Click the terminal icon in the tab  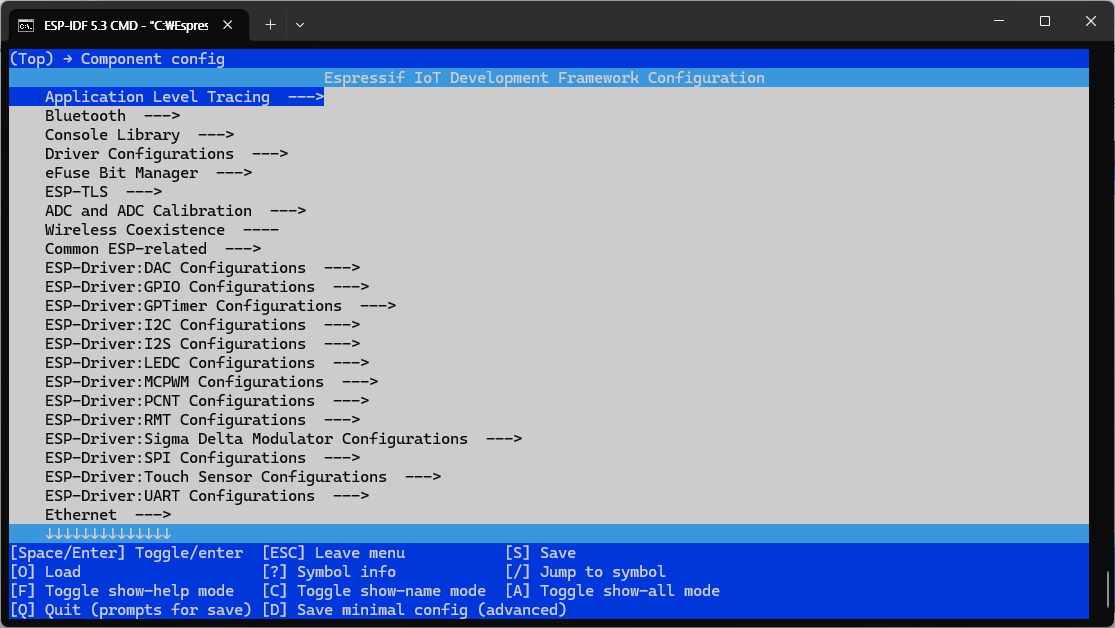tap(26, 26)
